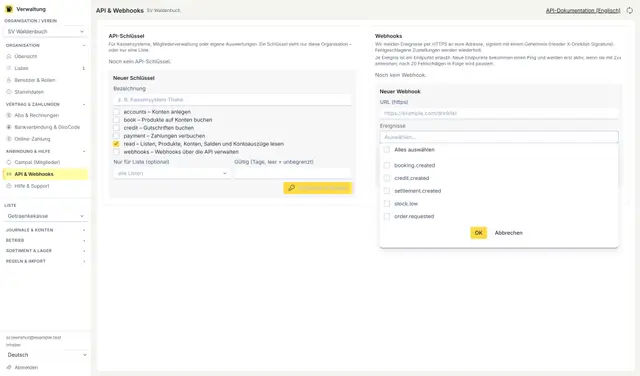Click OK in the events dropdown
The image size is (640, 376).
pos(478,233)
